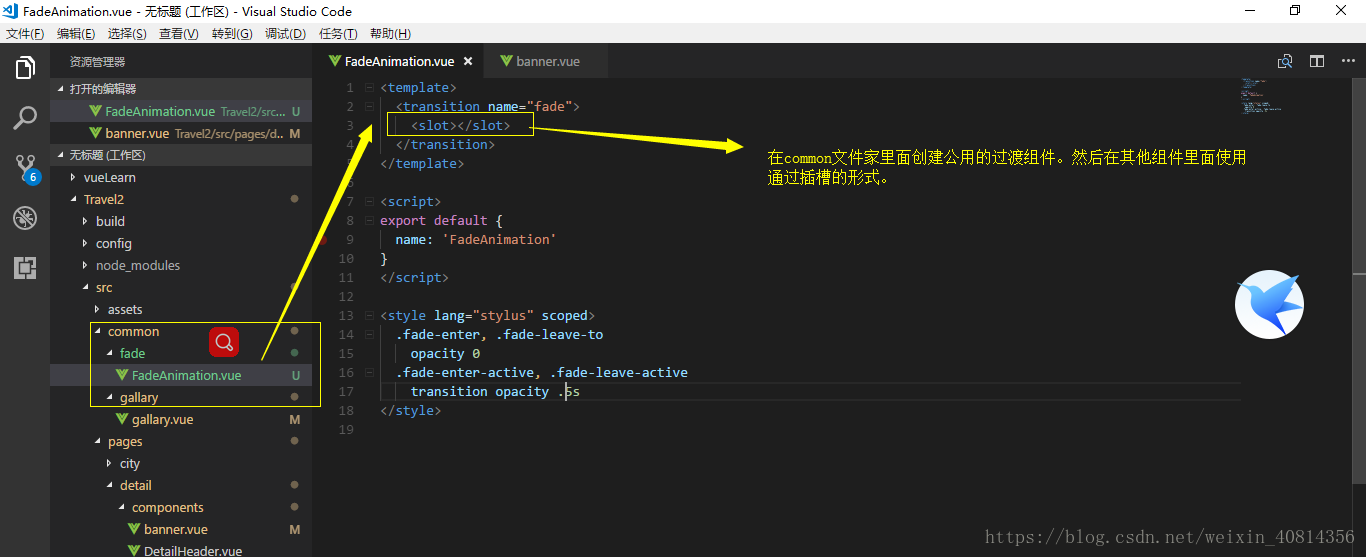Screen dimensions: 1366x557
Task: Fold the transition block at line 2
Action: (x=369, y=107)
